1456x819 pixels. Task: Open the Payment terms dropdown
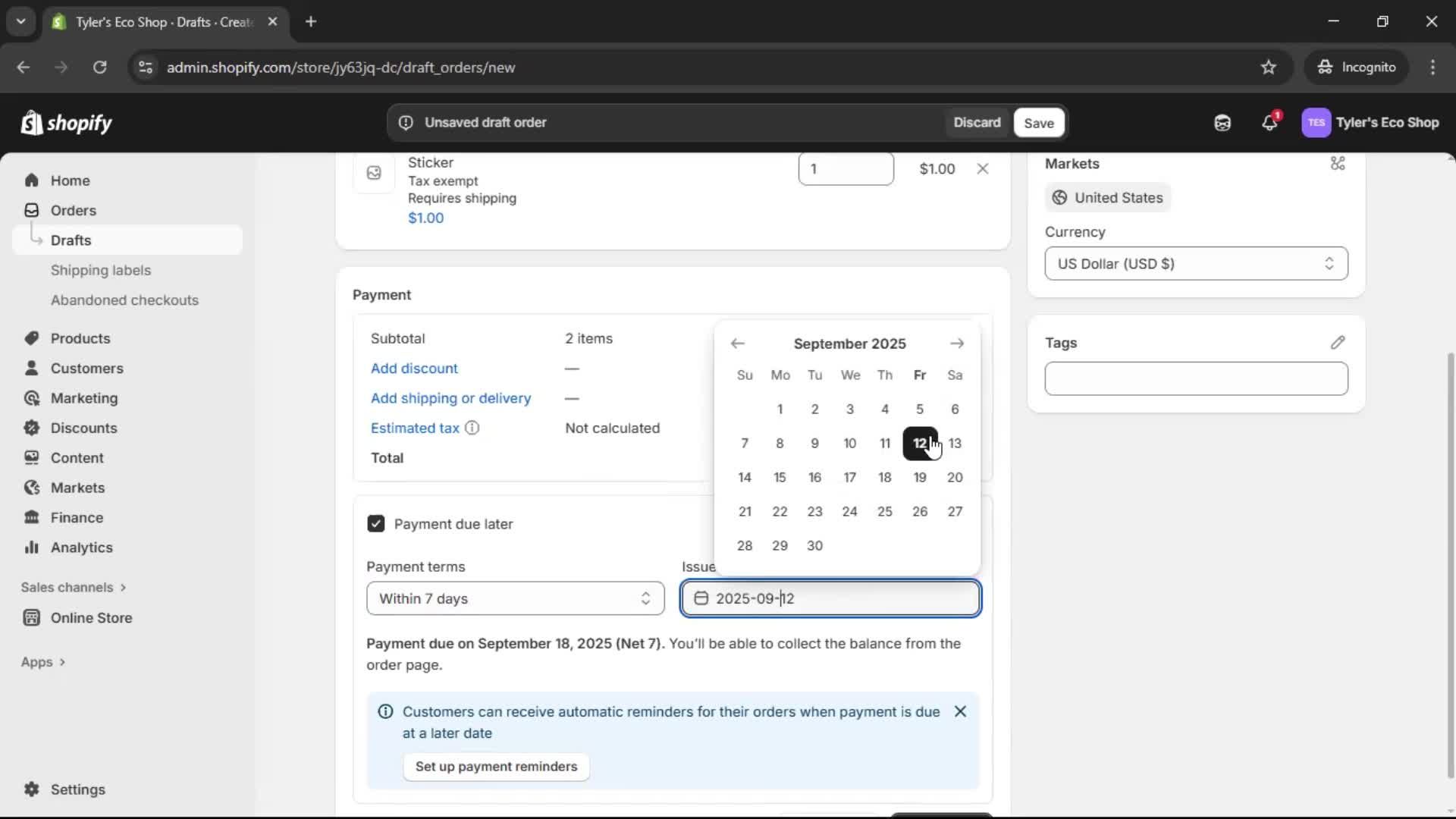tap(515, 598)
